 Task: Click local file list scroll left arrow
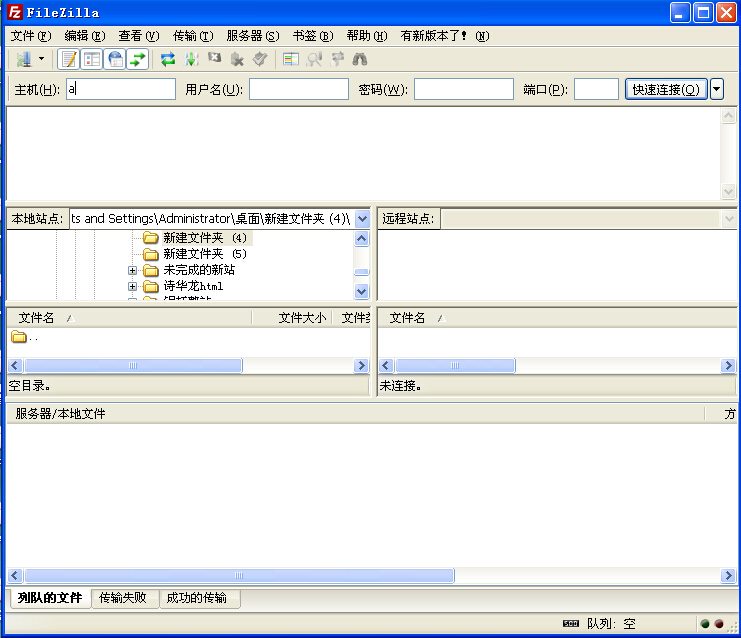click(x=15, y=365)
